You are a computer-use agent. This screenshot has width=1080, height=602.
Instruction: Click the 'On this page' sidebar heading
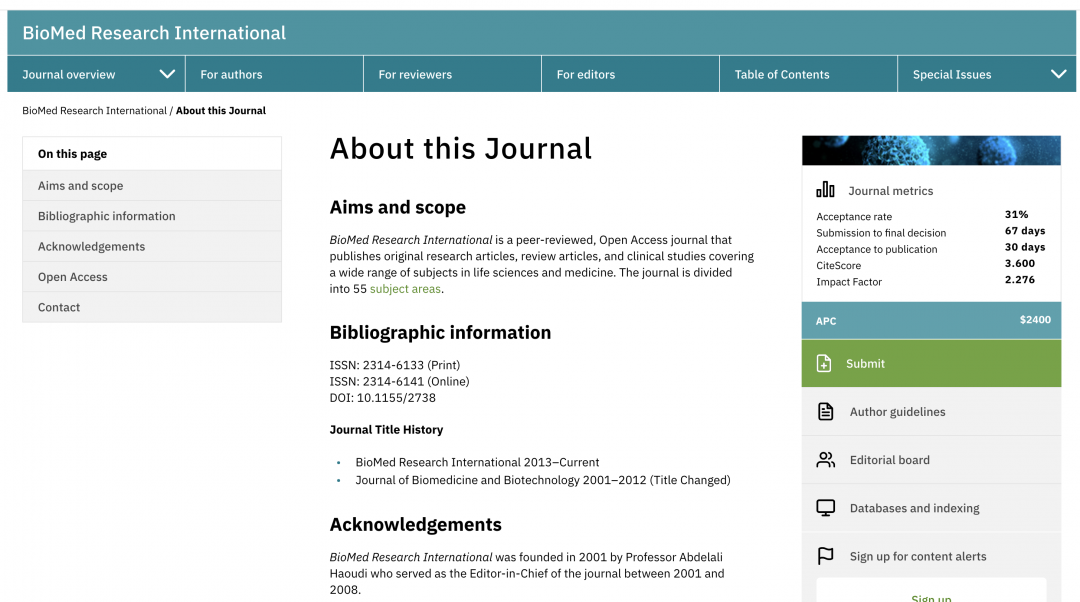pyautogui.click(x=72, y=154)
